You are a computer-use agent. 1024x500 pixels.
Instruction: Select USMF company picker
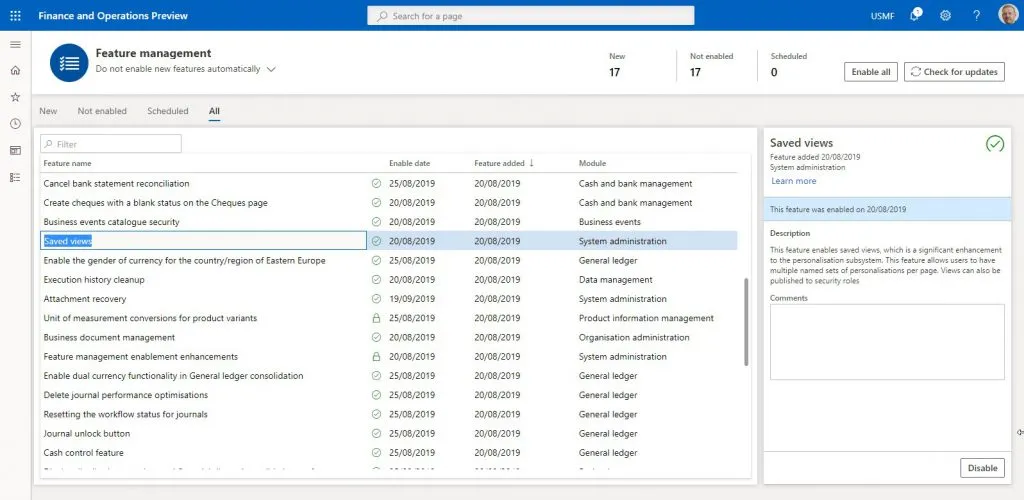(882, 16)
